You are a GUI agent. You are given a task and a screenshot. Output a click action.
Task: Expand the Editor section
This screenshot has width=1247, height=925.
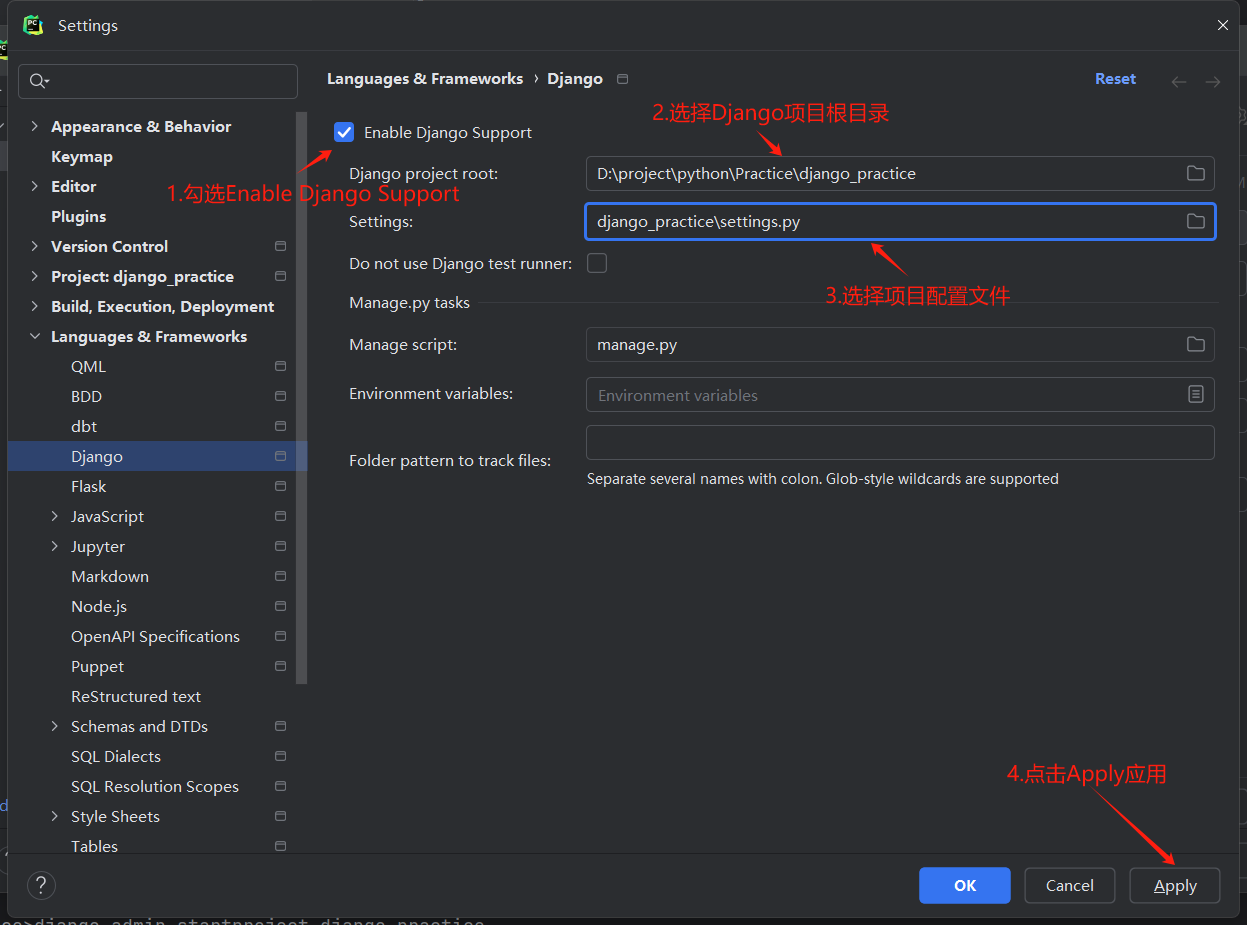(35, 186)
